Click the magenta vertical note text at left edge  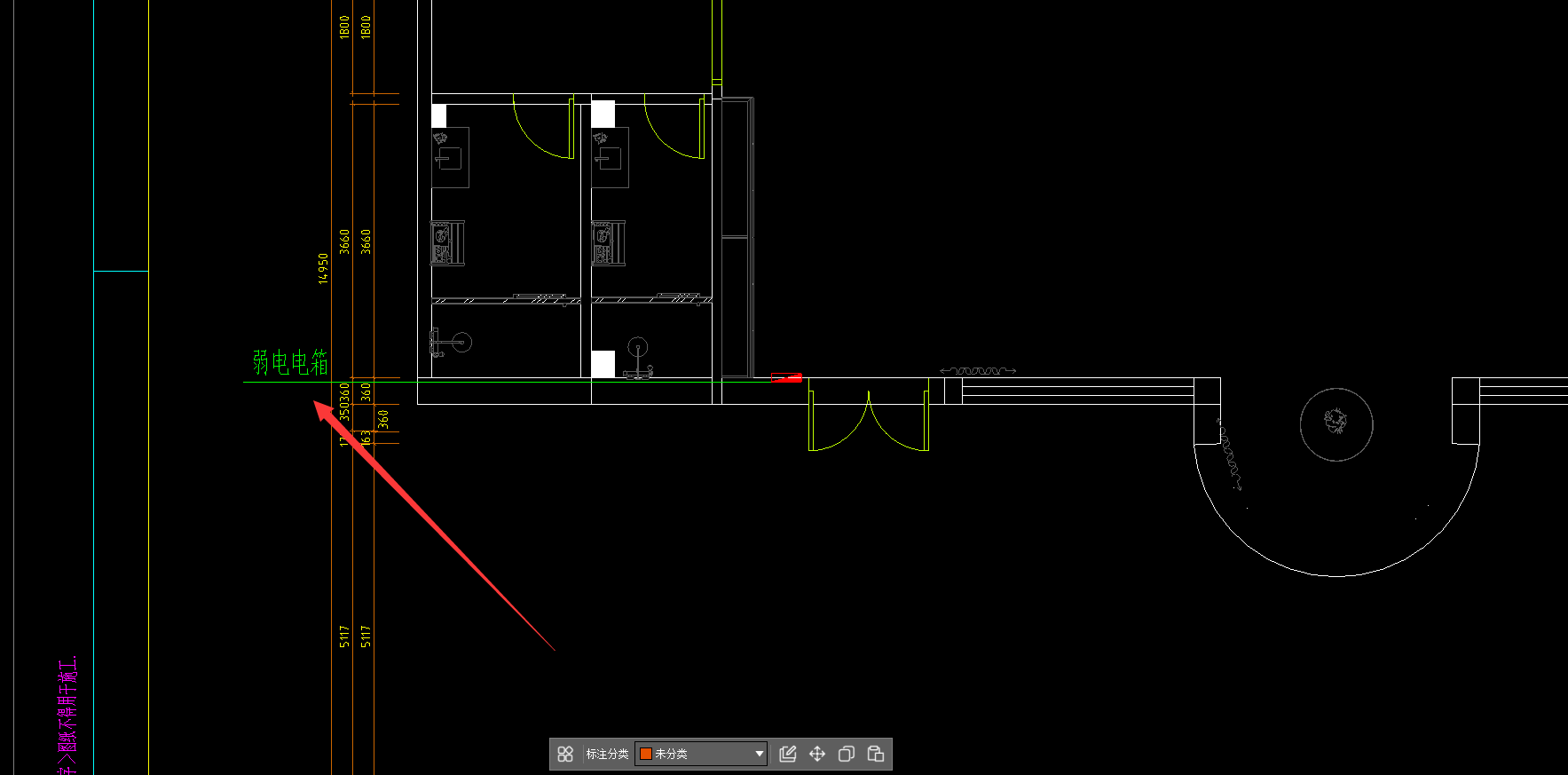pyautogui.click(x=68, y=716)
